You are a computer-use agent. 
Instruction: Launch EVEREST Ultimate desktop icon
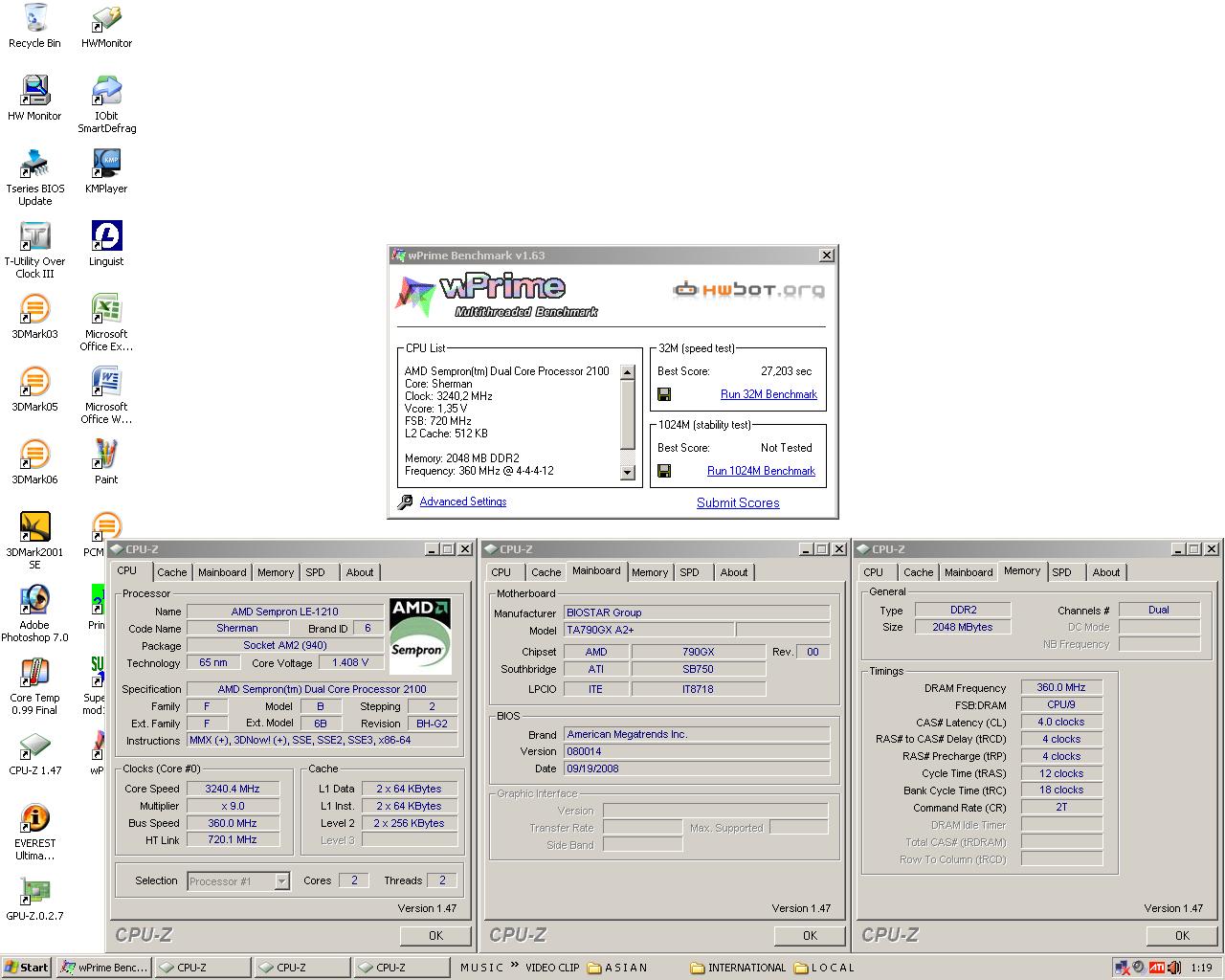point(34,832)
